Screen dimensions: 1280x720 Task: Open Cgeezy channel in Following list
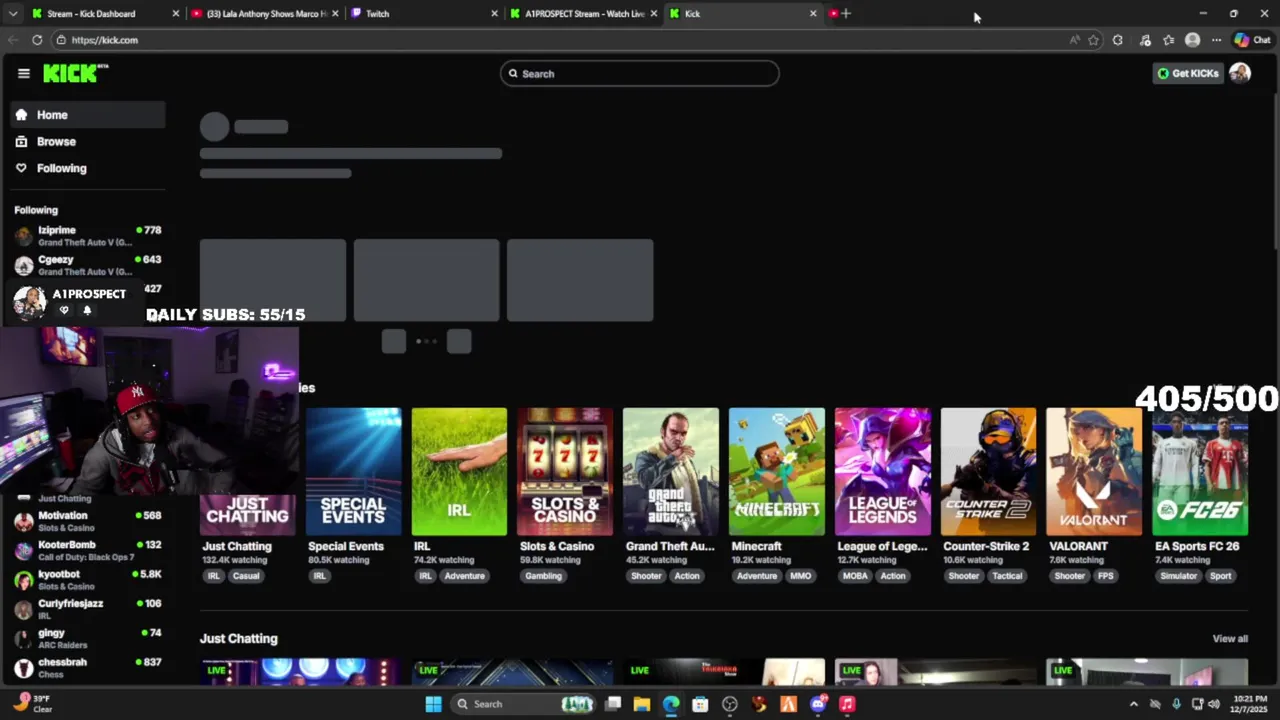[88, 265]
